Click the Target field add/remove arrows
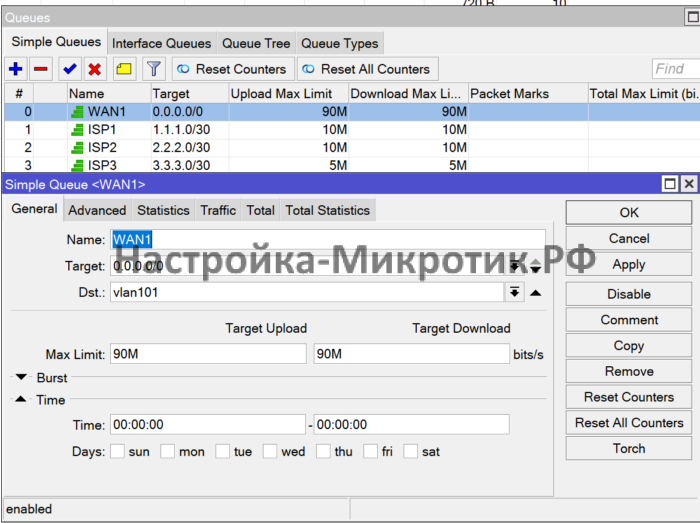 coord(536,266)
